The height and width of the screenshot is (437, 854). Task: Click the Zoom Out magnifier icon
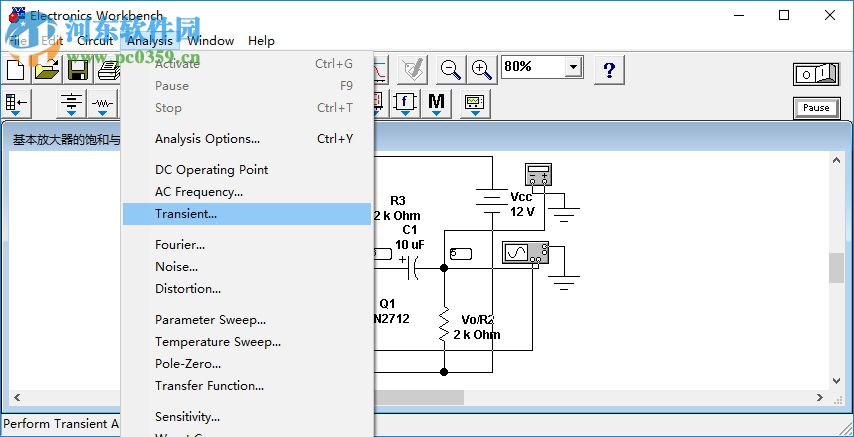click(x=450, y=70)
